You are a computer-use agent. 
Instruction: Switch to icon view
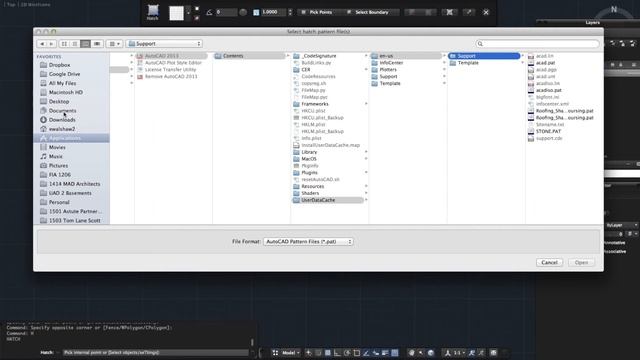pyautogui.click(x=64, y=44)
